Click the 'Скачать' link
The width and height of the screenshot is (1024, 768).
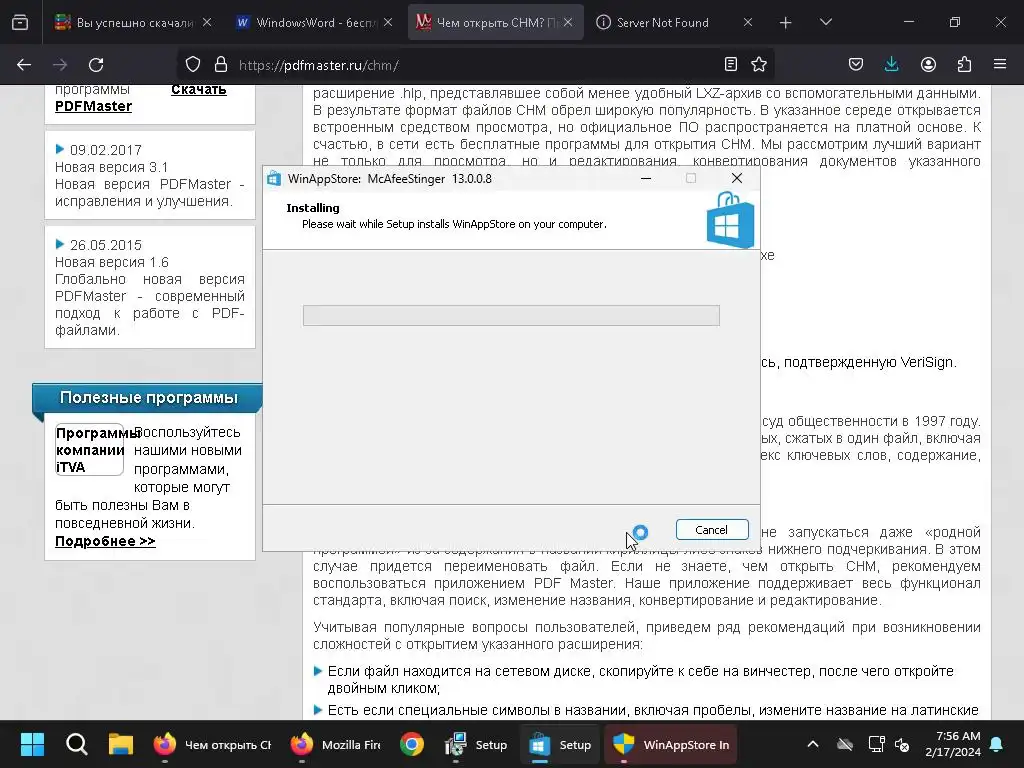pos(199,89)
